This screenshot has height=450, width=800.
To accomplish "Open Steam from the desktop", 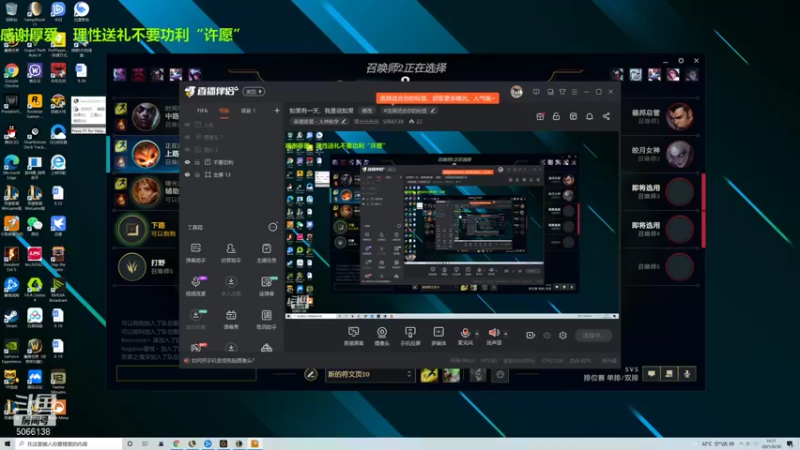I will [x=11, y=318].
